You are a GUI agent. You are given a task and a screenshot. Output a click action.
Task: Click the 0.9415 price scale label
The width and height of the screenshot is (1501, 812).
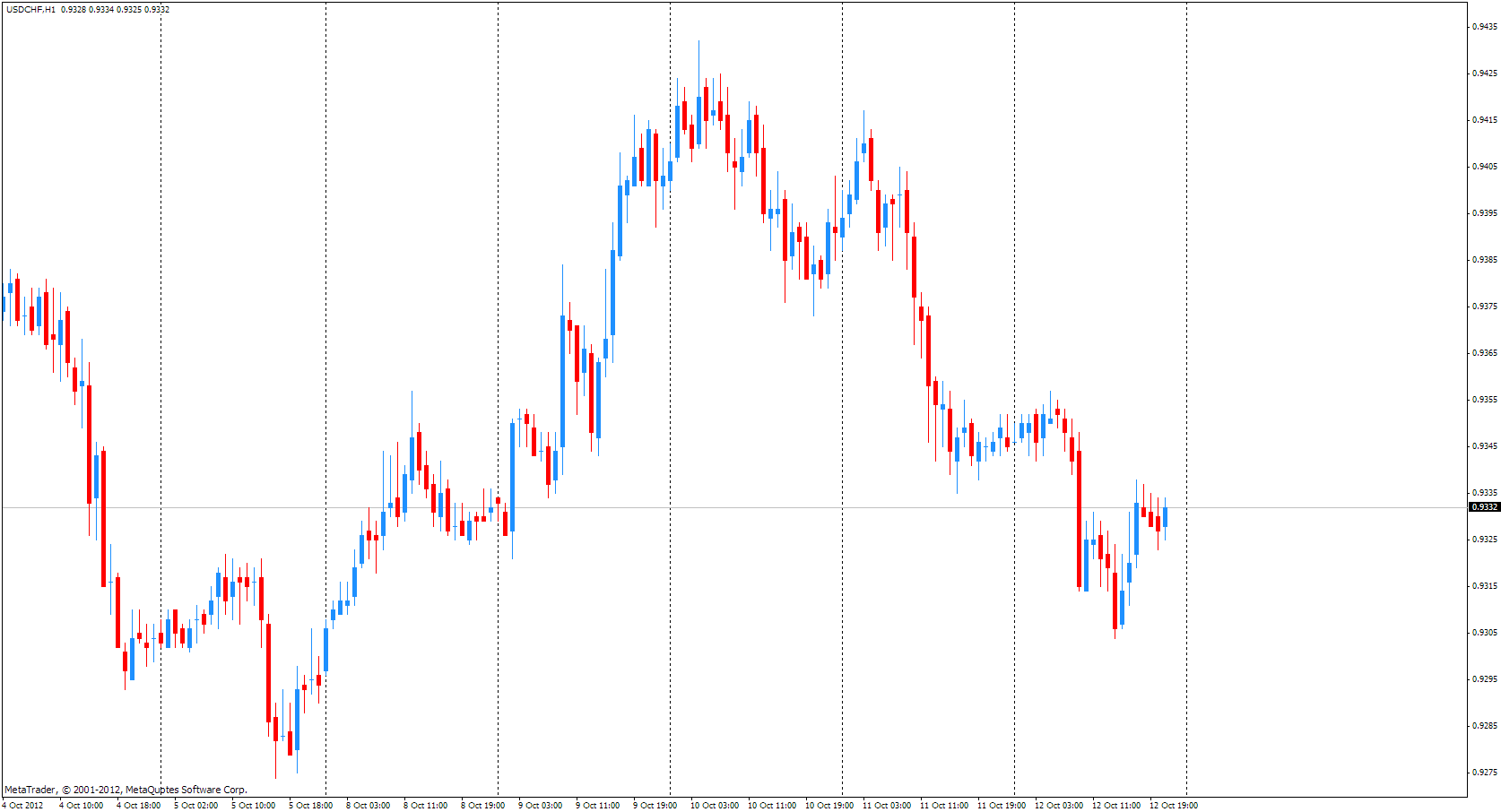1486,120
